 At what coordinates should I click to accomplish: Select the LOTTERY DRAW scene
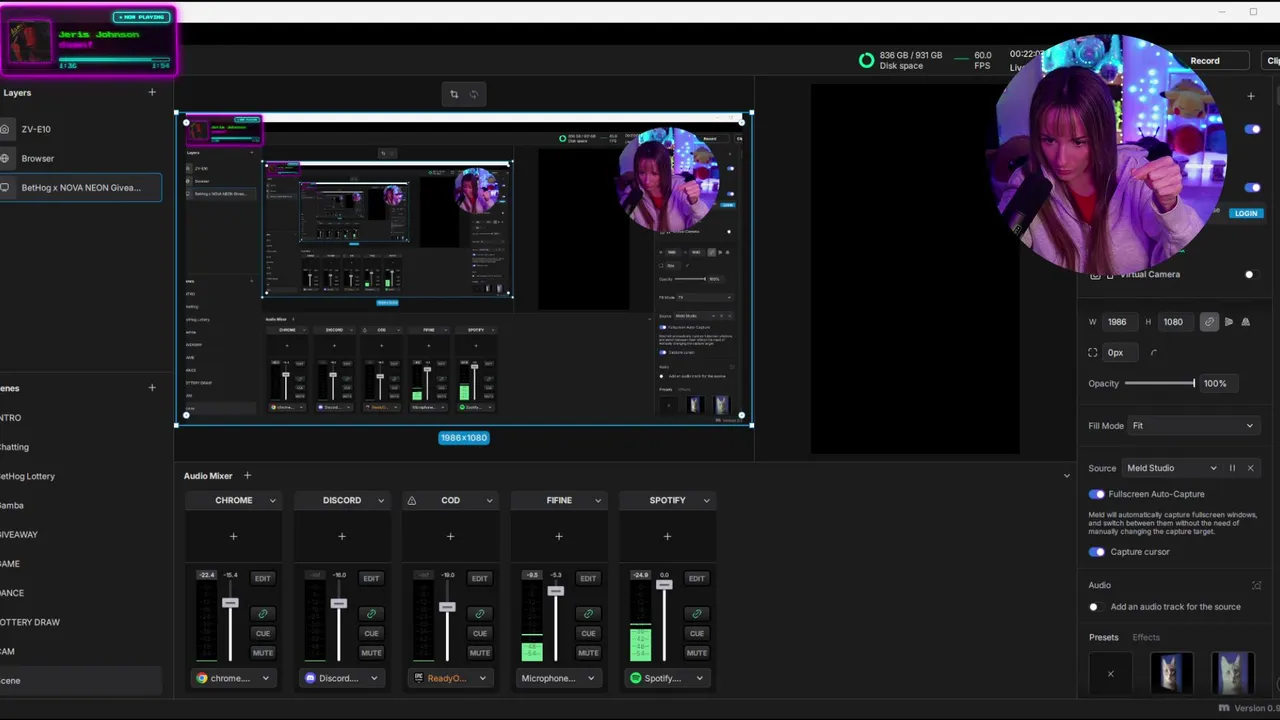click(30, 622)
